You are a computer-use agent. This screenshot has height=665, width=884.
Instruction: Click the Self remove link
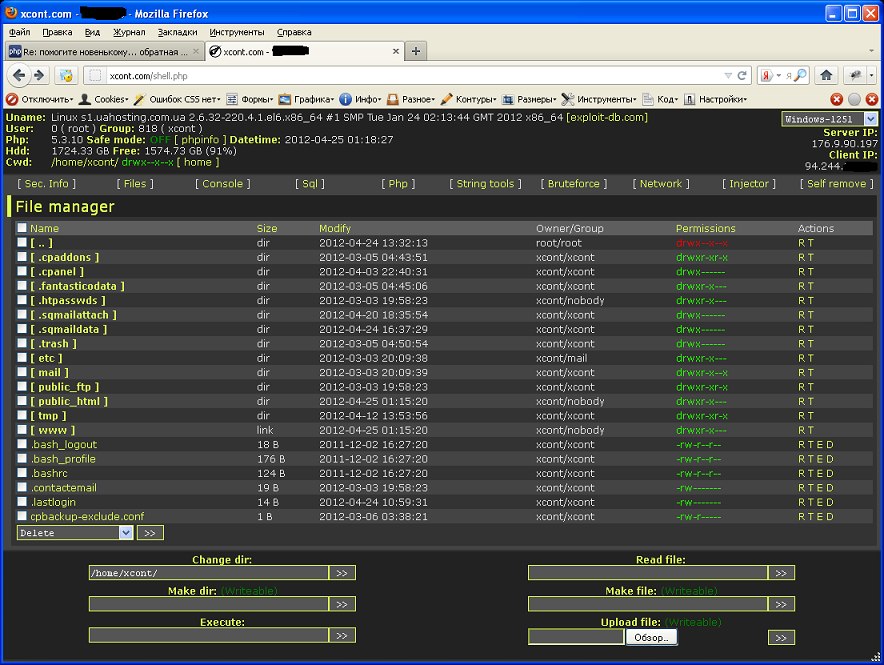[837, 184]
